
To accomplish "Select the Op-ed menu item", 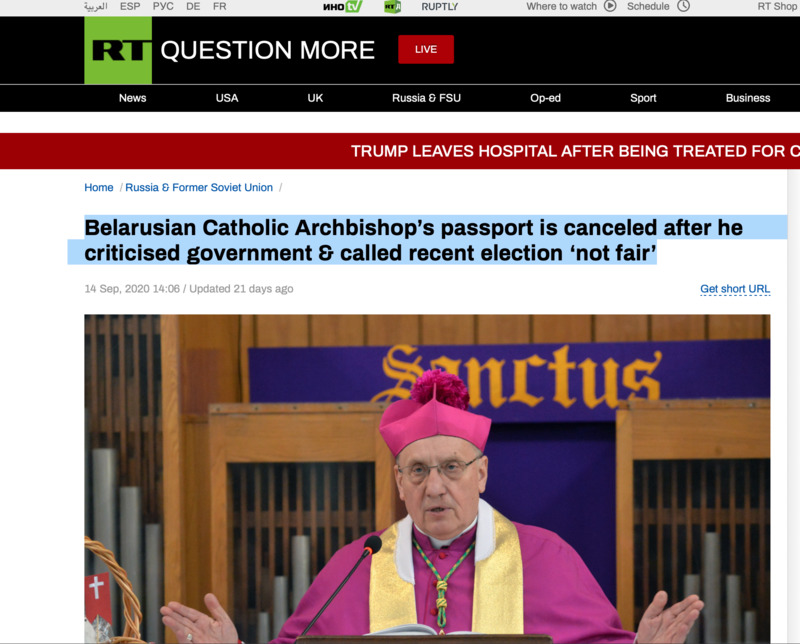I will 545,98.
